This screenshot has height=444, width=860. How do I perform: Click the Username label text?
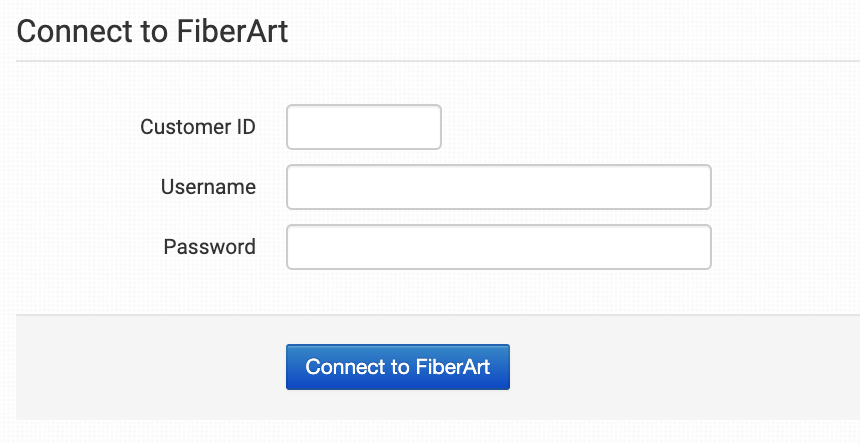click(x=208, y=187)
